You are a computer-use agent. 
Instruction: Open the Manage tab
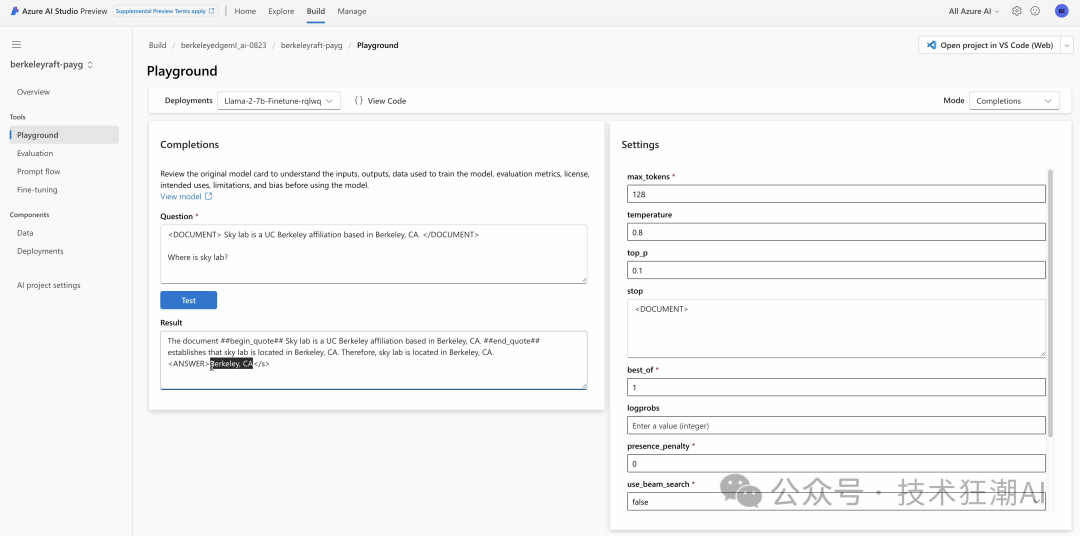pos(352,11)
